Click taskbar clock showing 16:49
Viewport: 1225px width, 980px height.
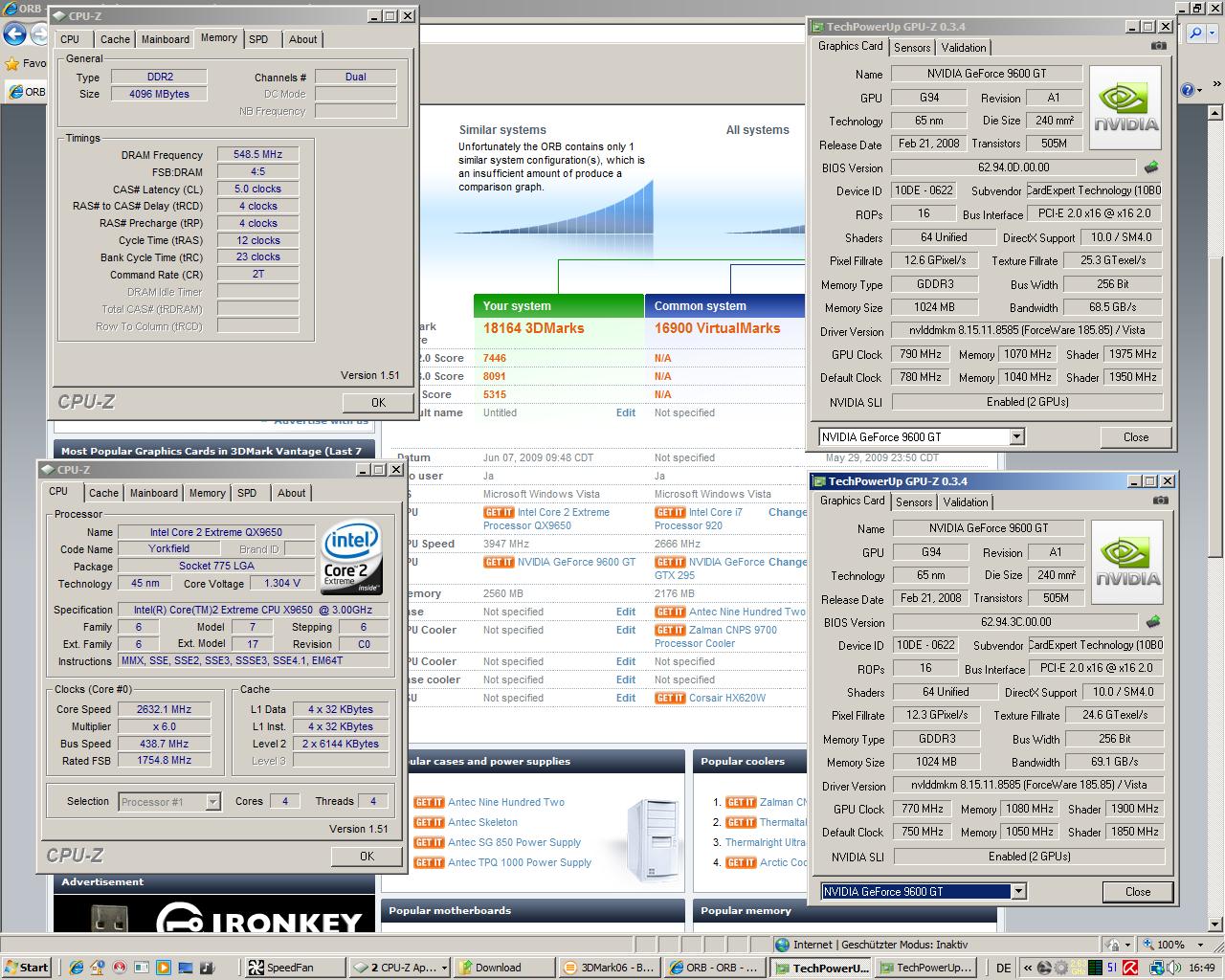1202,968
